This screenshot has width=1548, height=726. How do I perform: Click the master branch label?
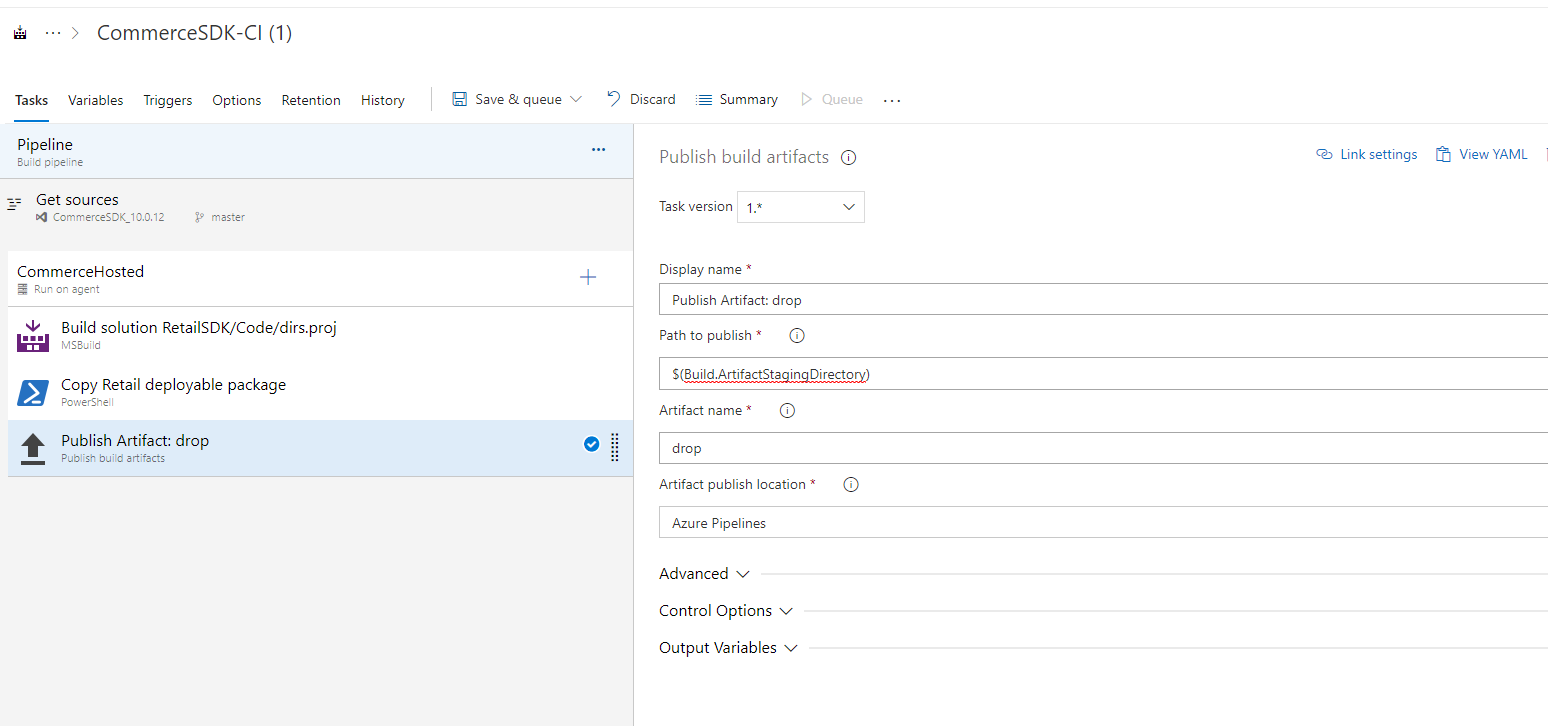228,217
